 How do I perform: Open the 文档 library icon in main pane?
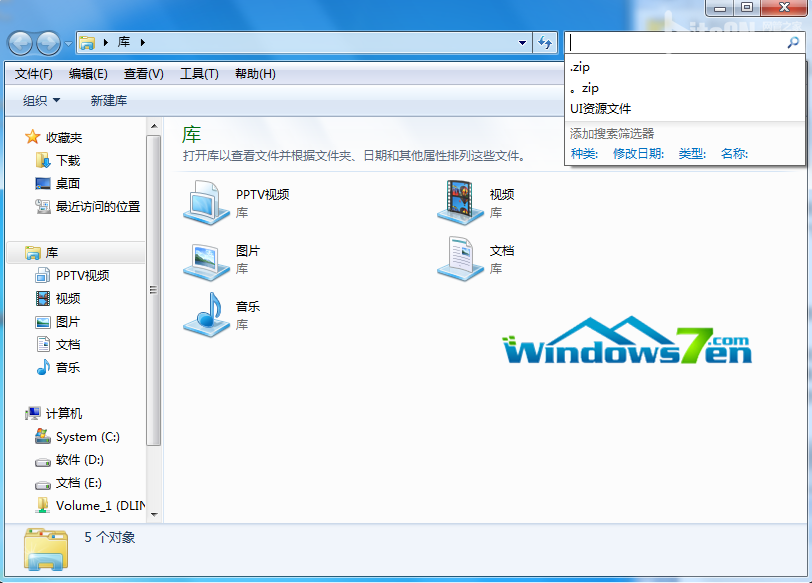click(x=460, y=259)
